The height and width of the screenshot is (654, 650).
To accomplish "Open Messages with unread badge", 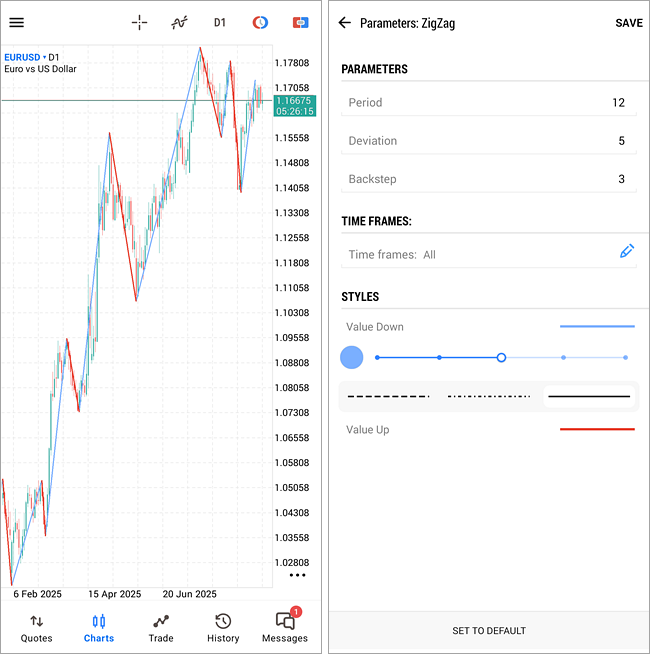I will pos(285,628).
